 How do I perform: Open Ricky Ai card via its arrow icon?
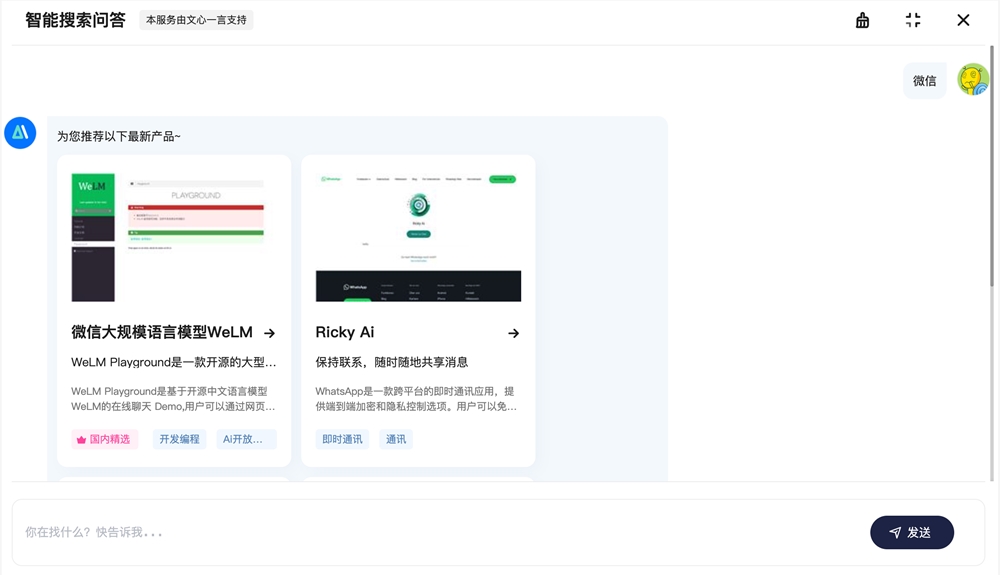[x=513, y=333]
